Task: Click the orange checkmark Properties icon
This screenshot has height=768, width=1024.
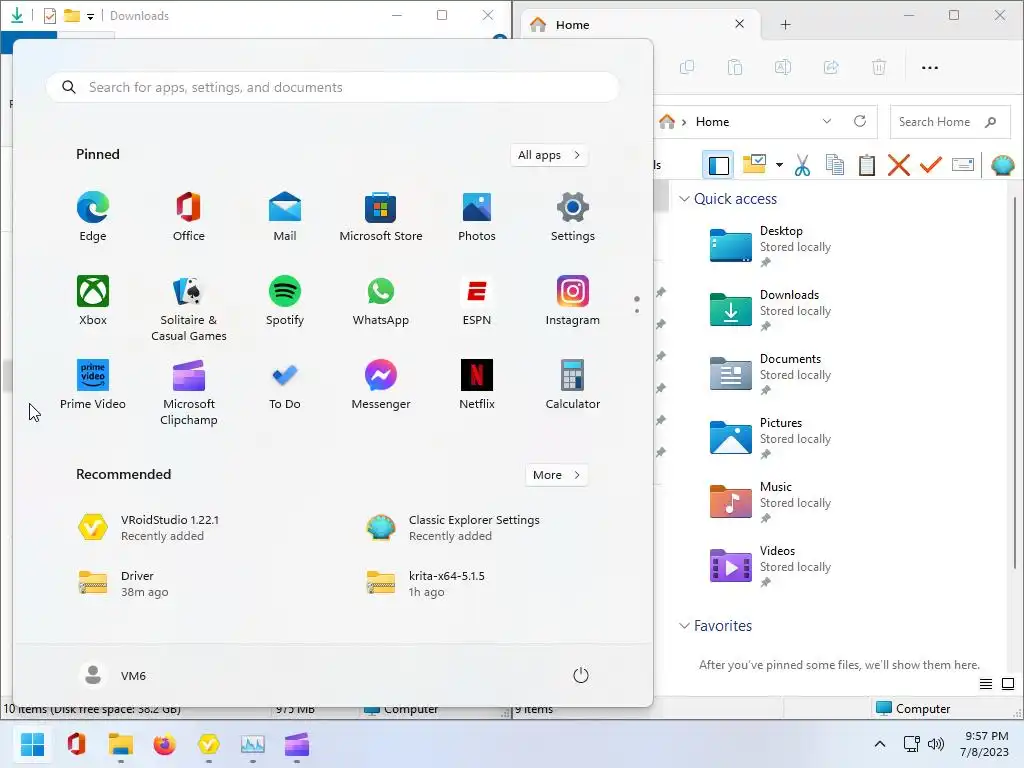Action: click(931, 165)
